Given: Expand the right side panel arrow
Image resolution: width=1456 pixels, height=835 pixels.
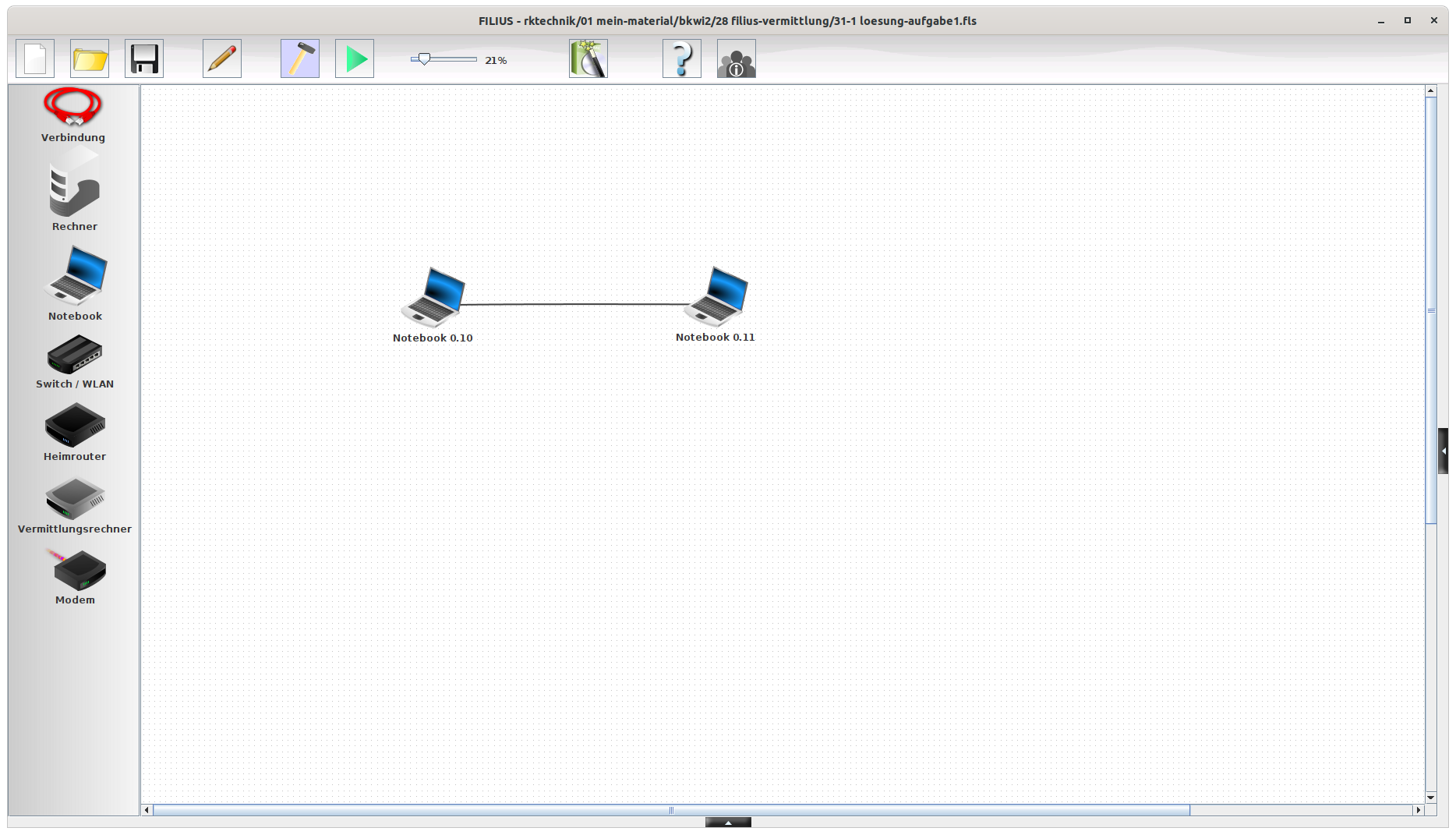Looking at the screenshot, I should coord(1444,451).
